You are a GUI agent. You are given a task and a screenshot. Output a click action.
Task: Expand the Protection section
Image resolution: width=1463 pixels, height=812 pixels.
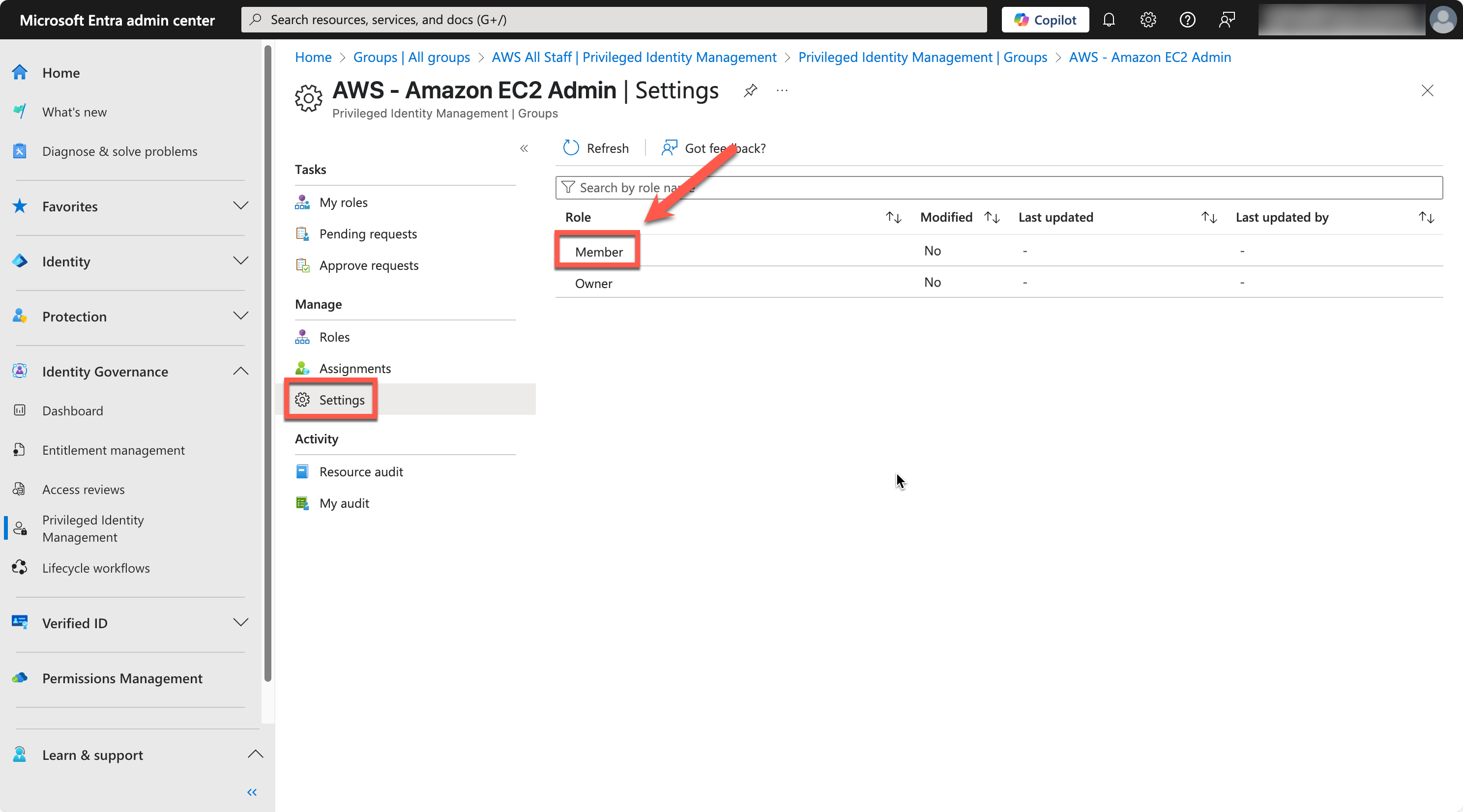pos(241,316)
